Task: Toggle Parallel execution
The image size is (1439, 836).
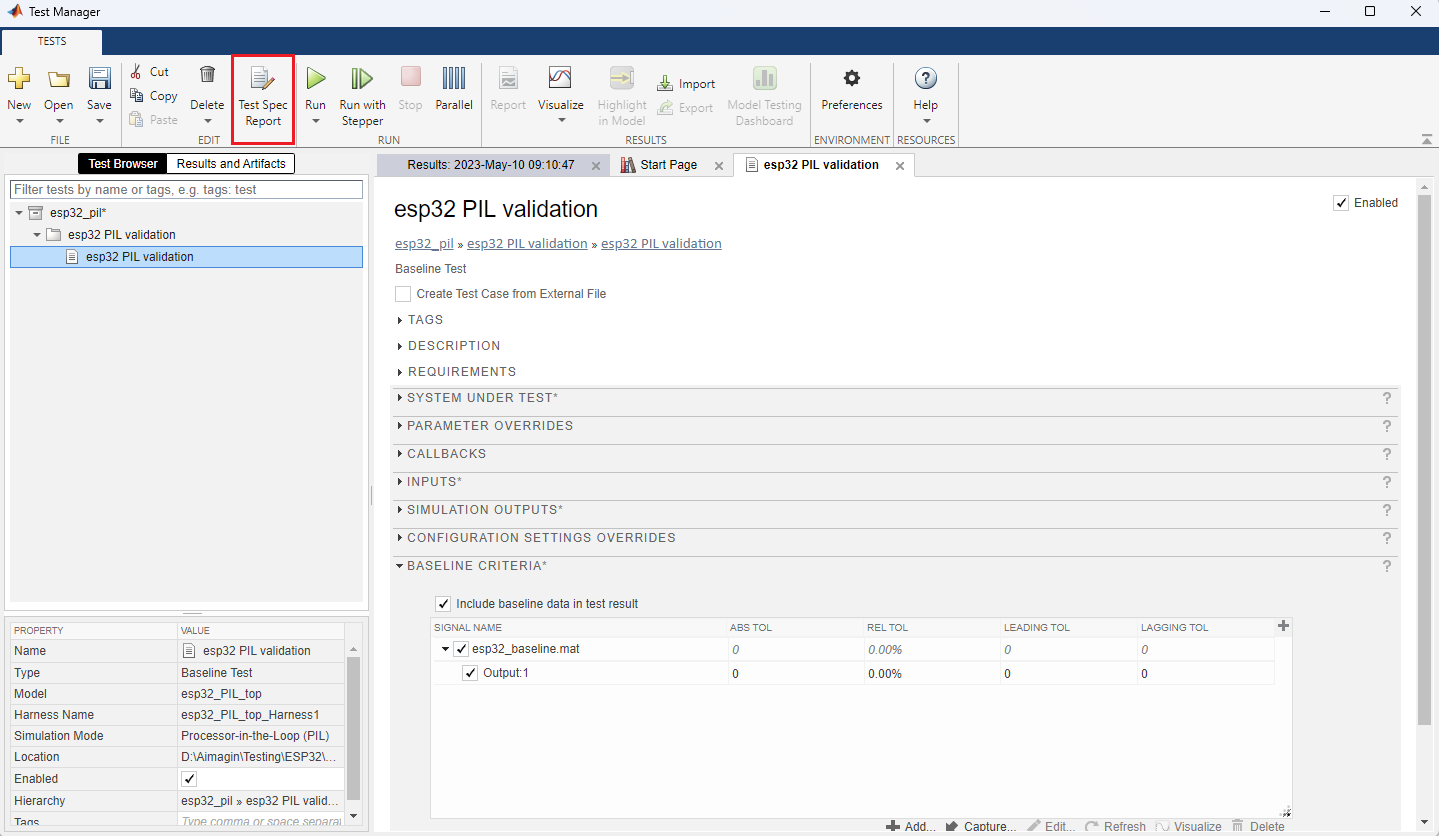Action: coord(454,89)
